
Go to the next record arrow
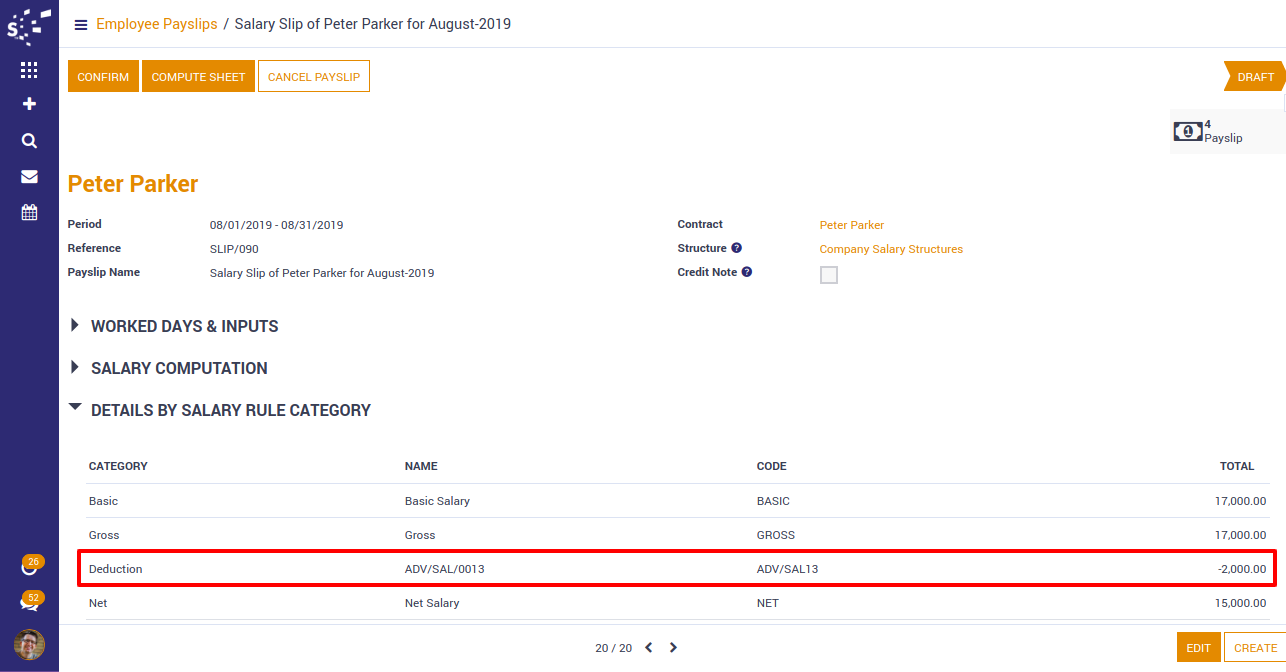coord(673,648)
